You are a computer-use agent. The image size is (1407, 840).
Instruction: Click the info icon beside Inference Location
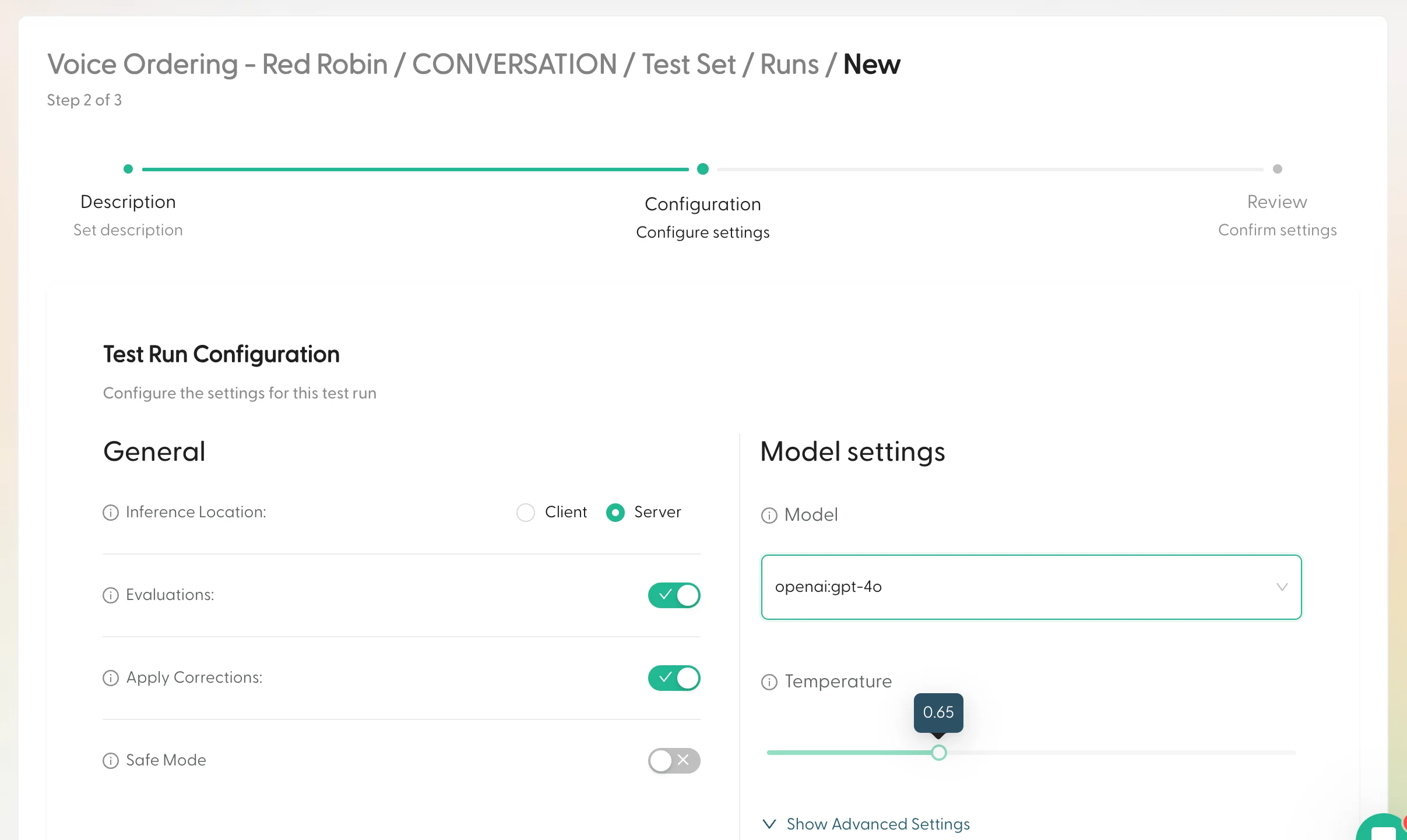[x=111, y=513]
